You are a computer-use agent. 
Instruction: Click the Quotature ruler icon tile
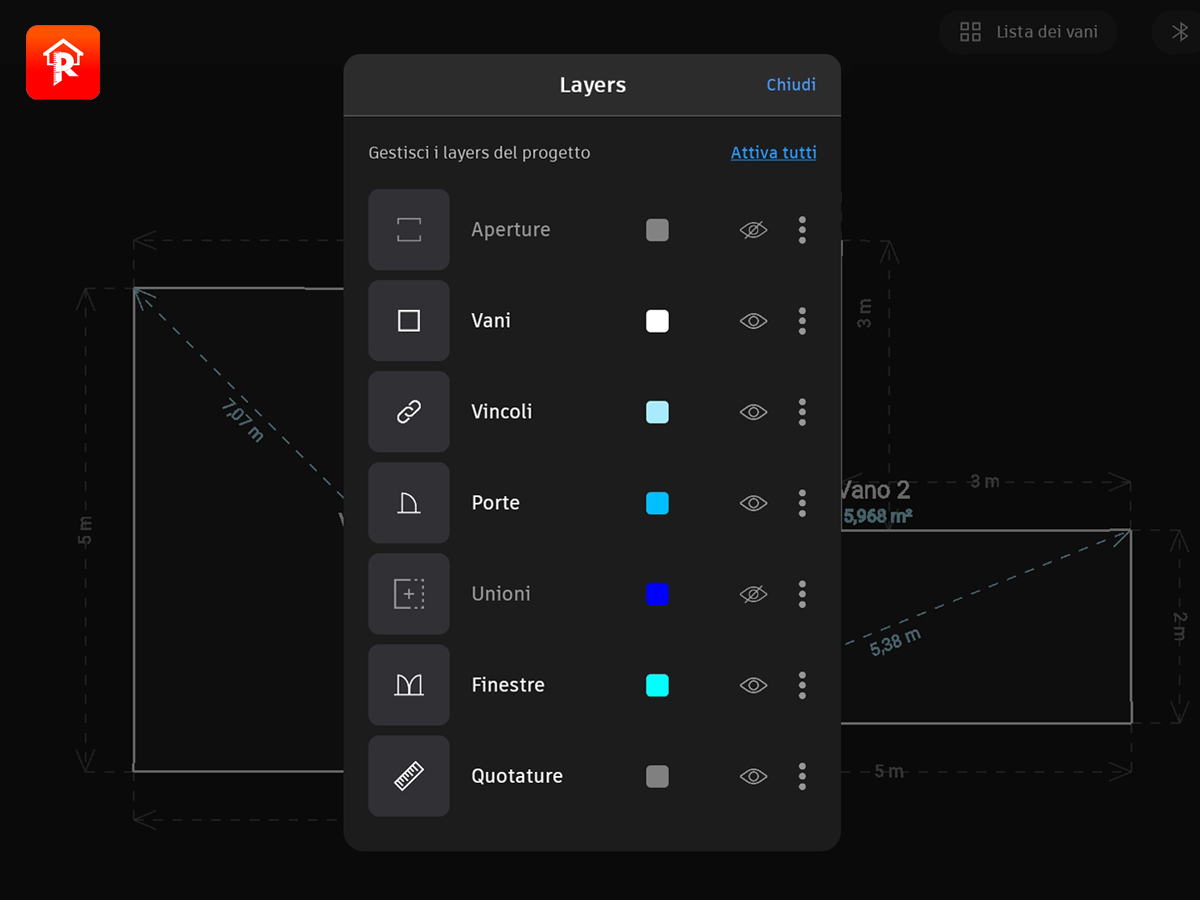(409, 776)
